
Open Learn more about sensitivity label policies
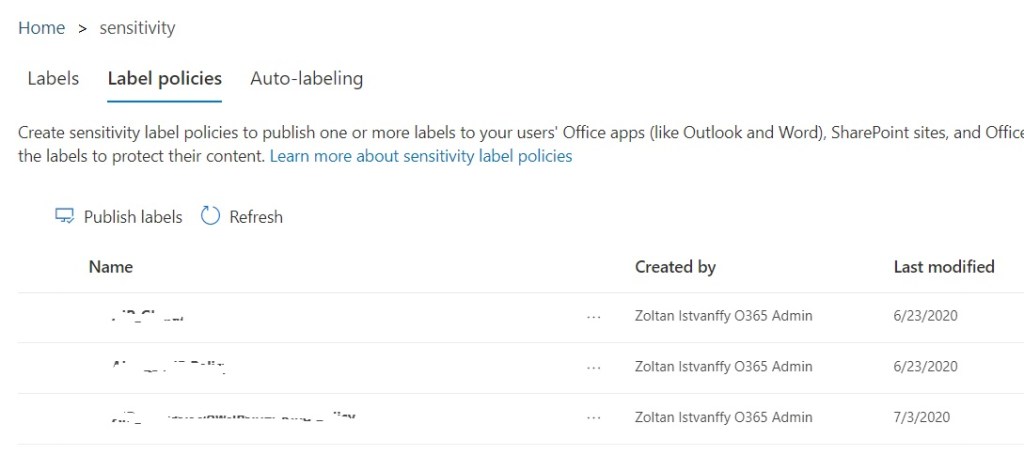tap(421, 156)
